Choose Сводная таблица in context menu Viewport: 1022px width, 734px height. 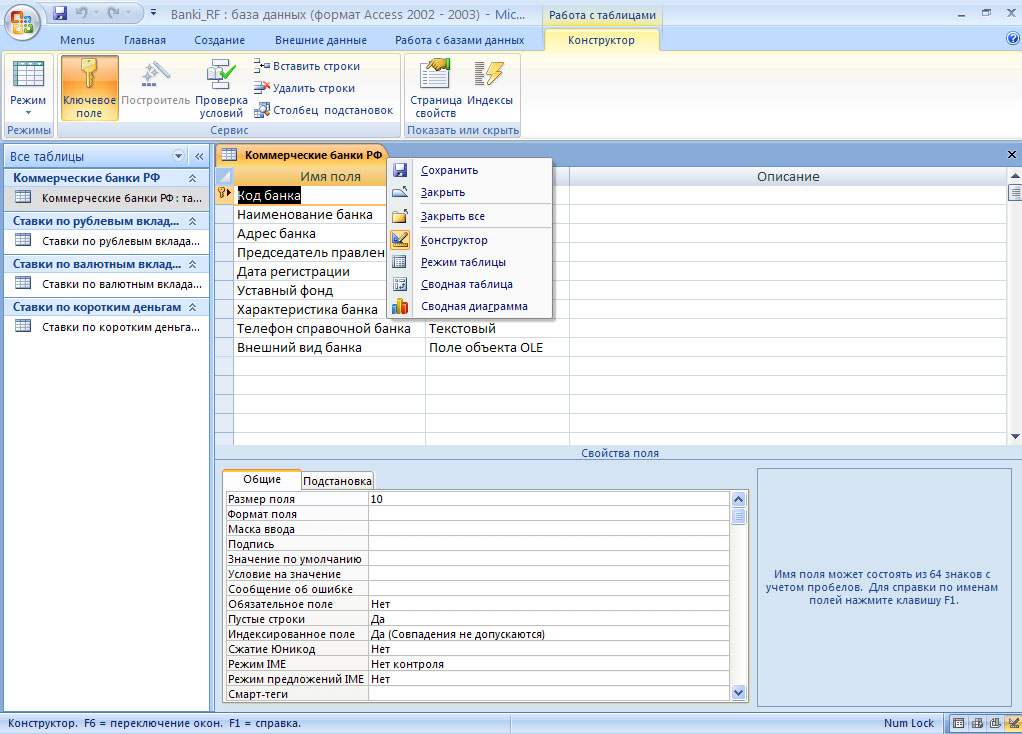tap(469, 284)
